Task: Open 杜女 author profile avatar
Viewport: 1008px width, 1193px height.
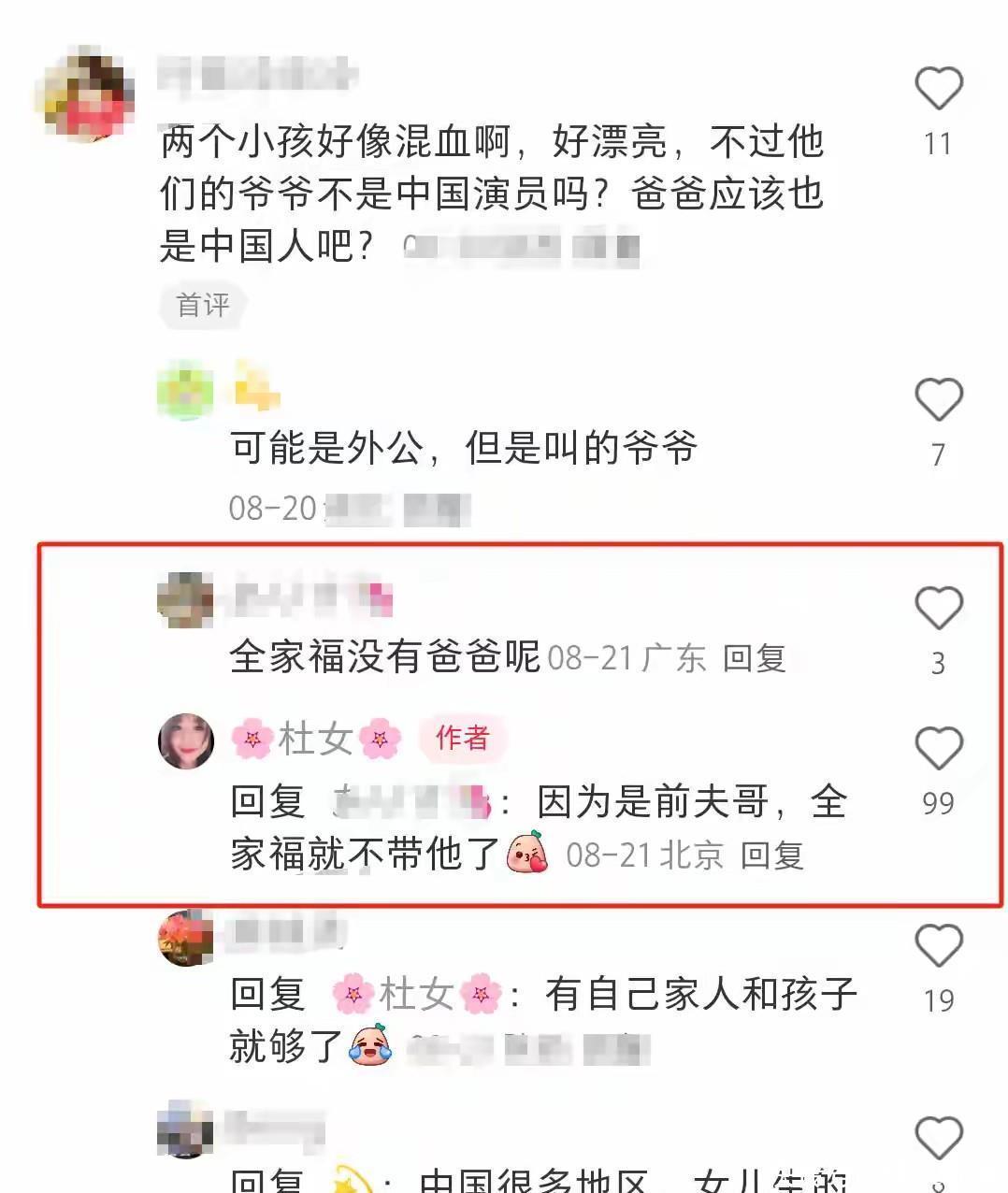Action: [x=186, y=740]
